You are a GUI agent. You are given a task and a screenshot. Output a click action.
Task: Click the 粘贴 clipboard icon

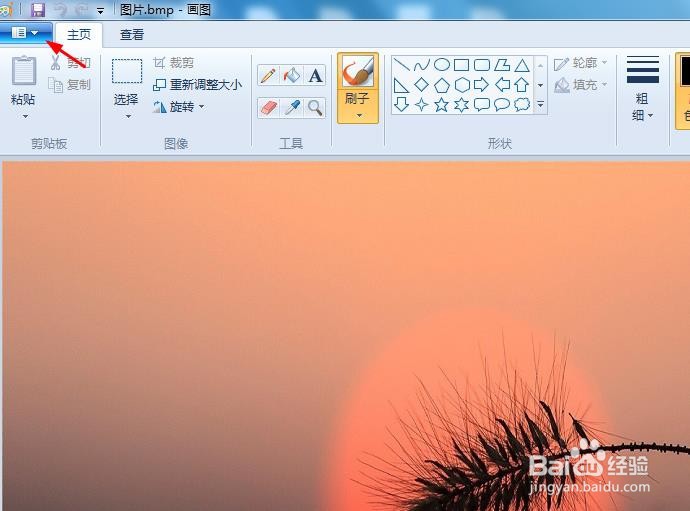click(x=24, y=70)
